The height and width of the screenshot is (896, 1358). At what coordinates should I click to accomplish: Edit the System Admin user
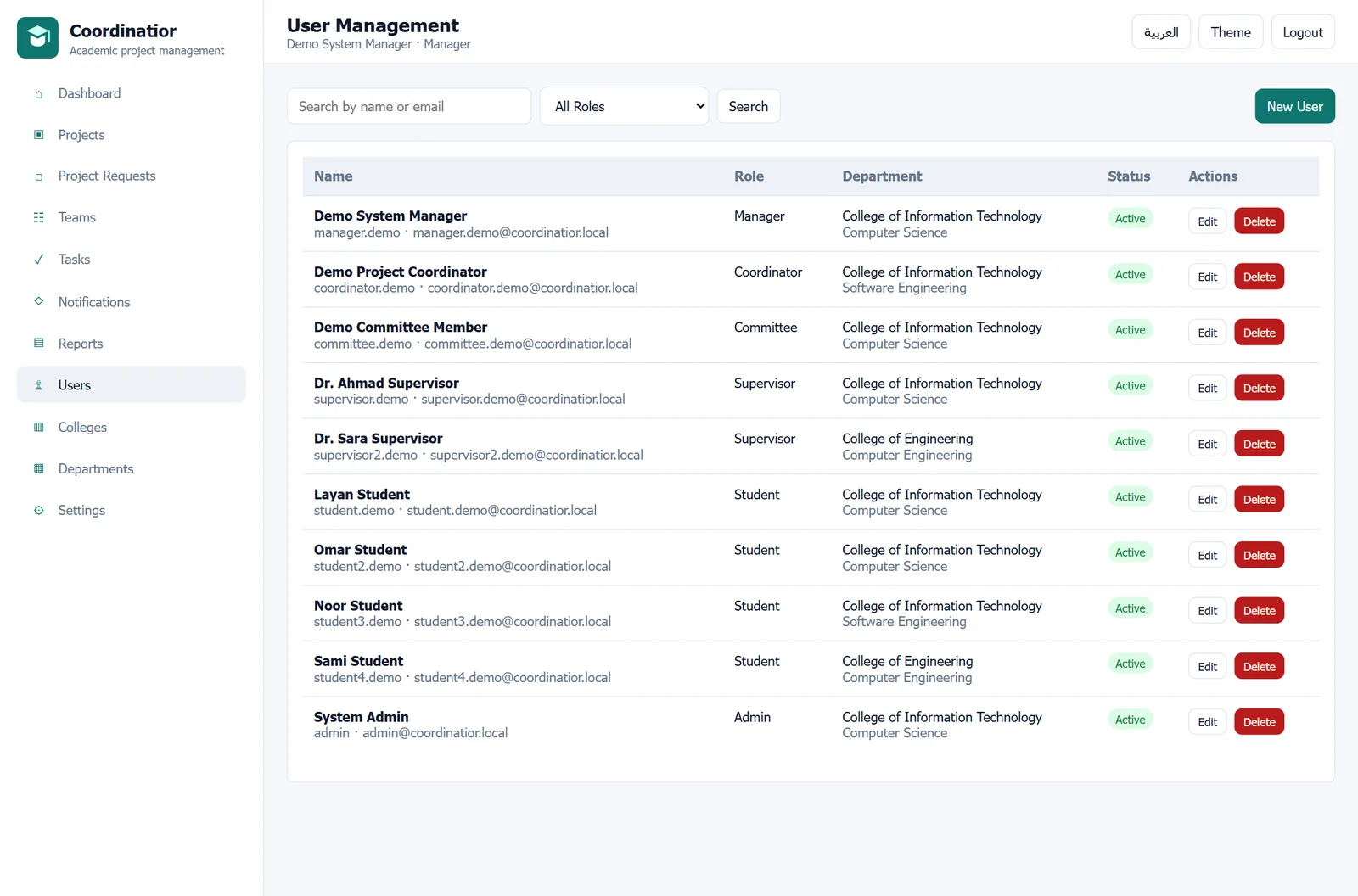point(1207,722)
